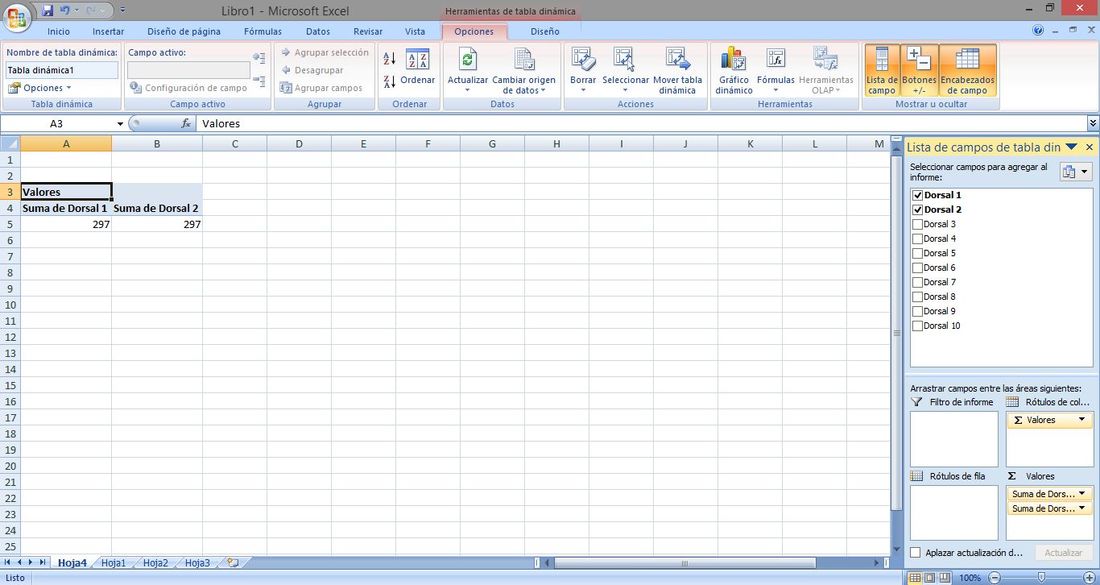The height and width of the screenshot is (585, 1100).
Task: Uncheck the Dorsal 1 field
Action: [917, 195]
